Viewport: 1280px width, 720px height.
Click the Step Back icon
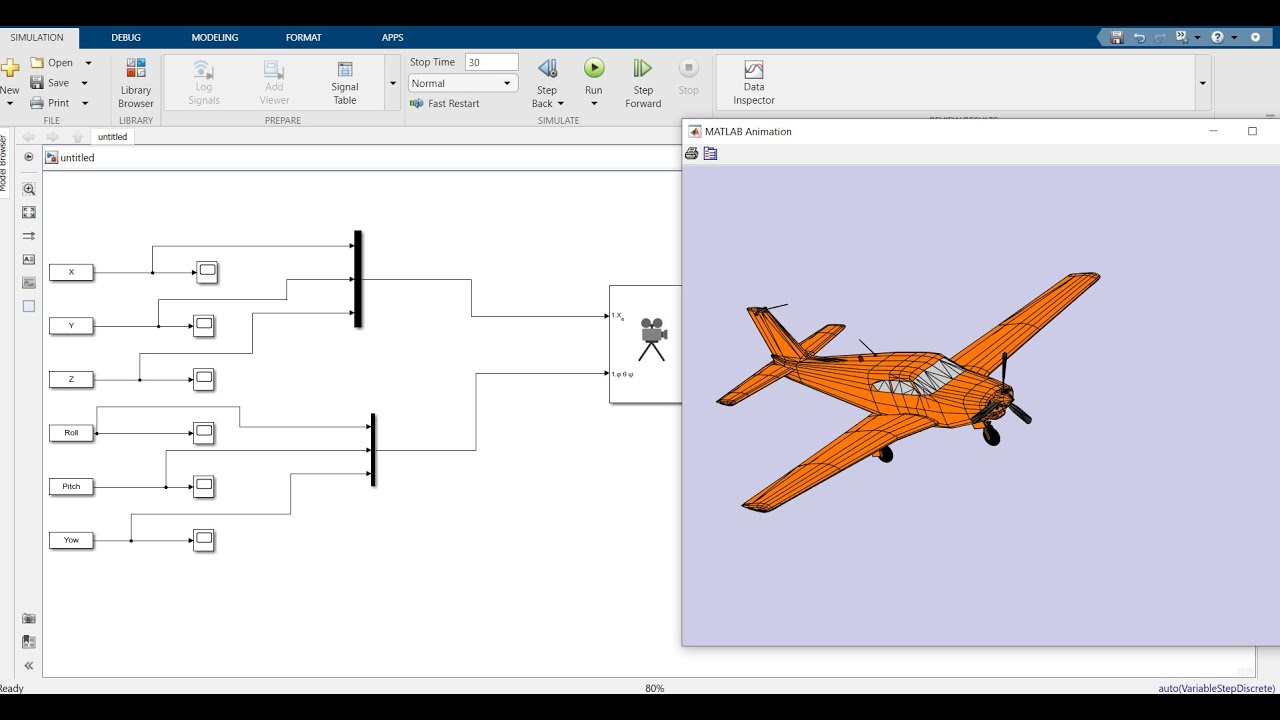click(547, 68)
